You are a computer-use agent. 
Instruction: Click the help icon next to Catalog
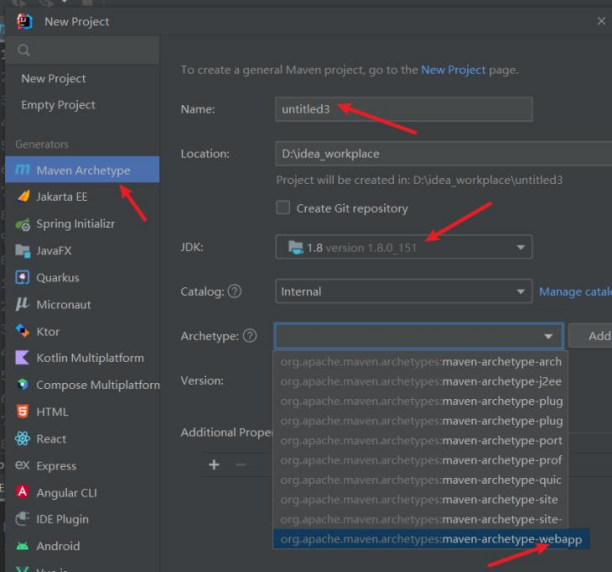pyautogui.click(x=235, y=291)
